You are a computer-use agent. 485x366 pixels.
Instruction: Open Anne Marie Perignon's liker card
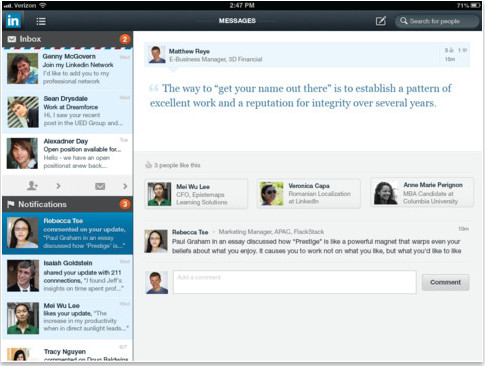(422, 192)
